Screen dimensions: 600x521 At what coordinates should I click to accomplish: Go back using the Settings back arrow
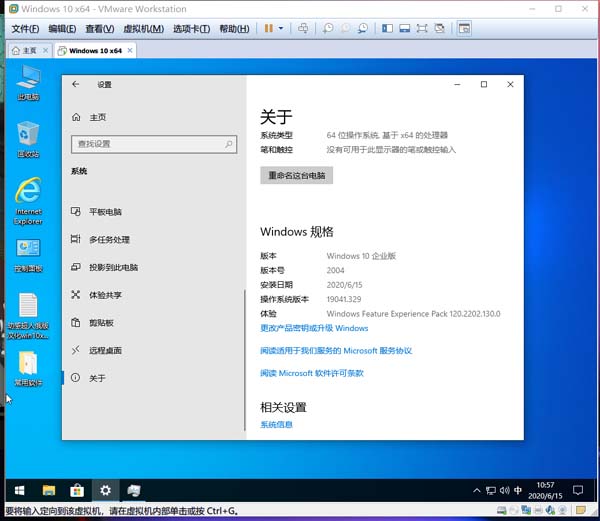coord(76,84)
